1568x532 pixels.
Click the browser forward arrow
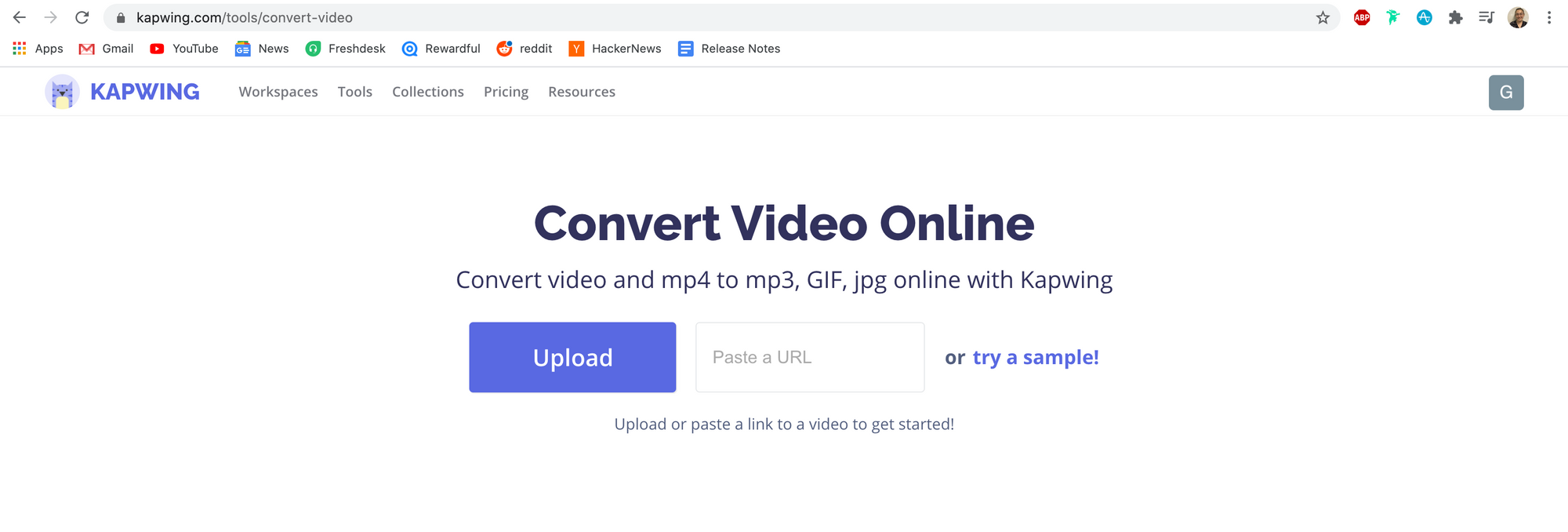[51, 17]
